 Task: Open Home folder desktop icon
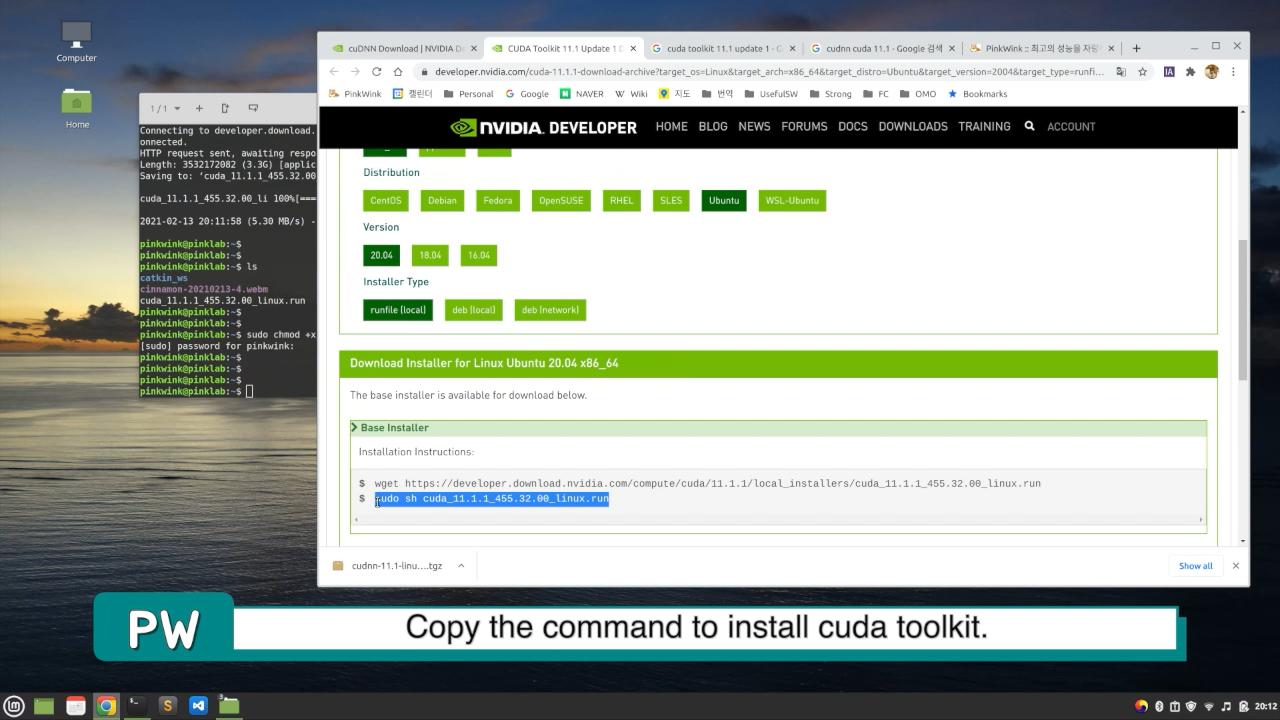77,108
